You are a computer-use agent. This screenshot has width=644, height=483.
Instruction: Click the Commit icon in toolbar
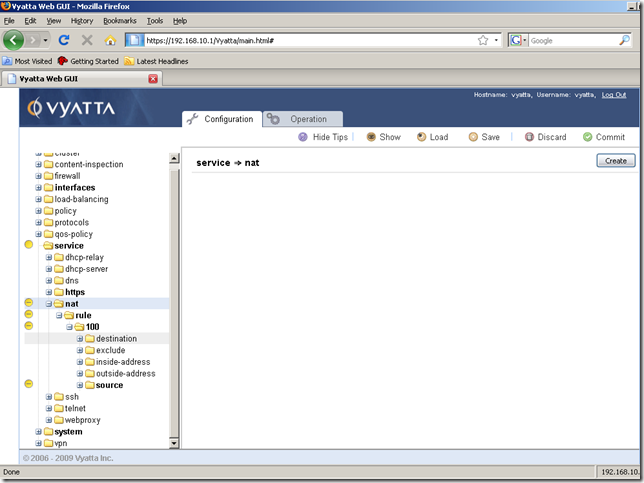click(x=587, y=137)
